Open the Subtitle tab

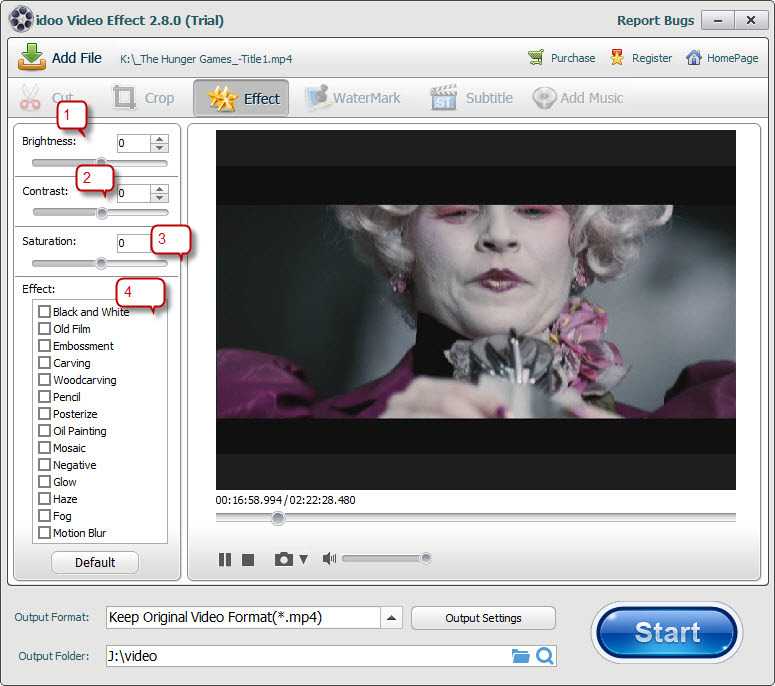(x=471, y=98)
